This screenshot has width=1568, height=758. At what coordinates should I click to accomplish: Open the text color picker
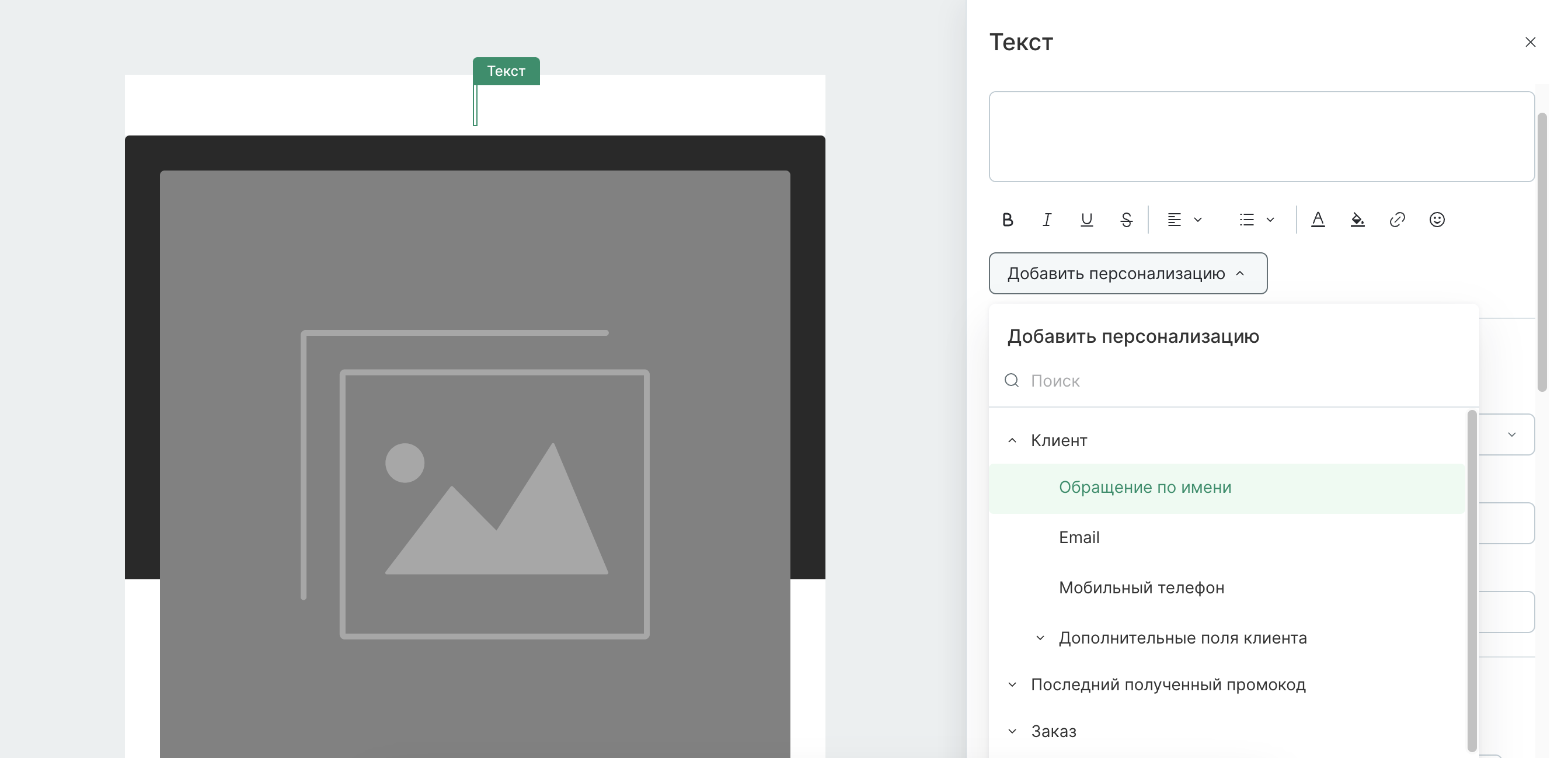(1318, 220)
